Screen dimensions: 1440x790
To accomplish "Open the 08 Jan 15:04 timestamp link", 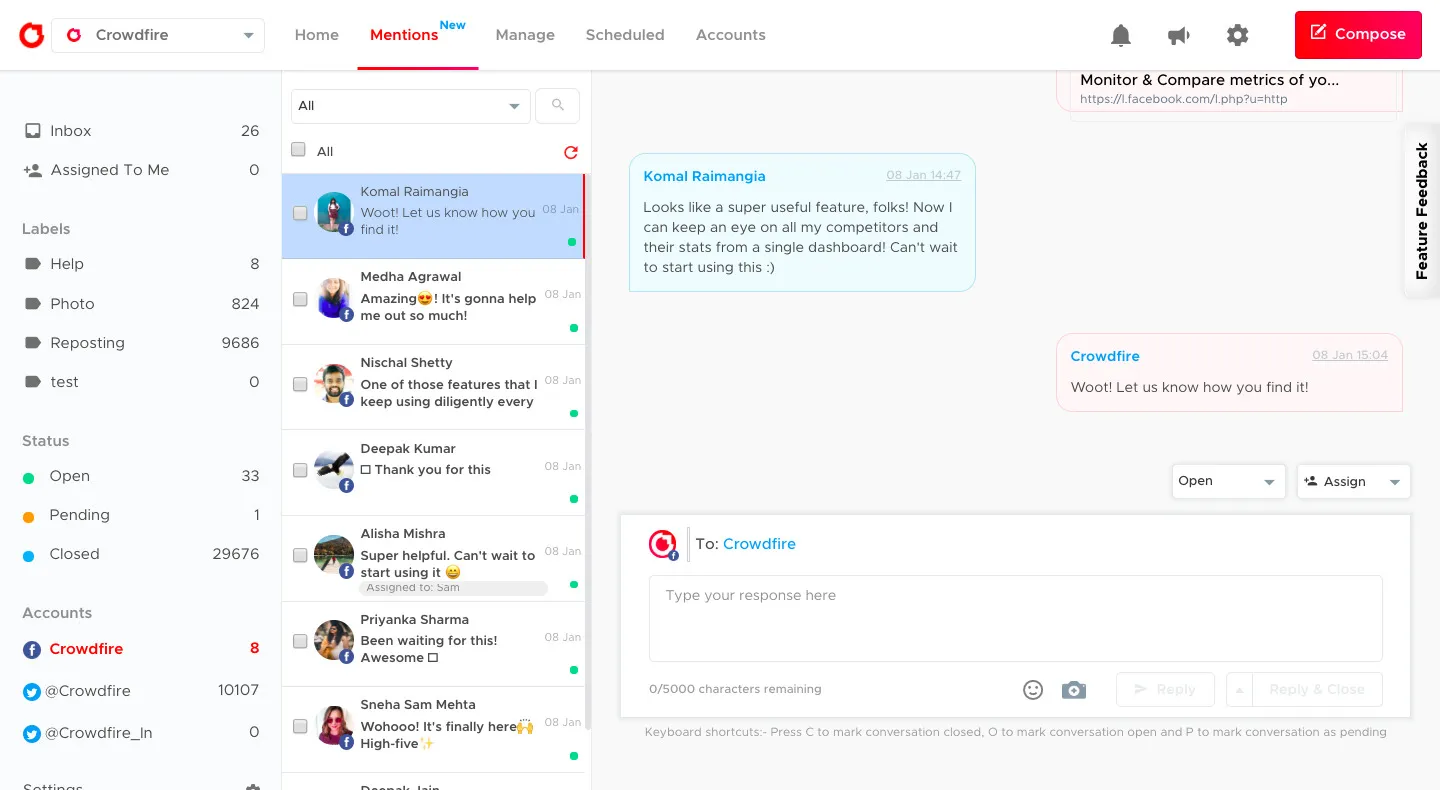I will 1350,355.
